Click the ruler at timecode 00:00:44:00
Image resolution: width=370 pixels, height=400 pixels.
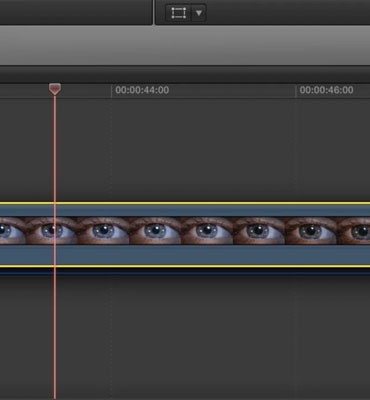click(142, 90)
